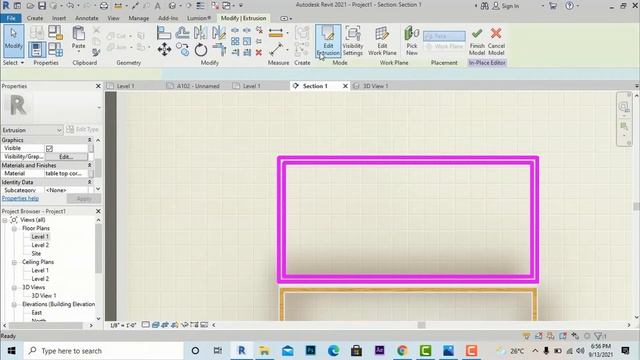Open File Explorer from the taskbar
Screen dimensions: 640x360
click(x=264, y=351)
